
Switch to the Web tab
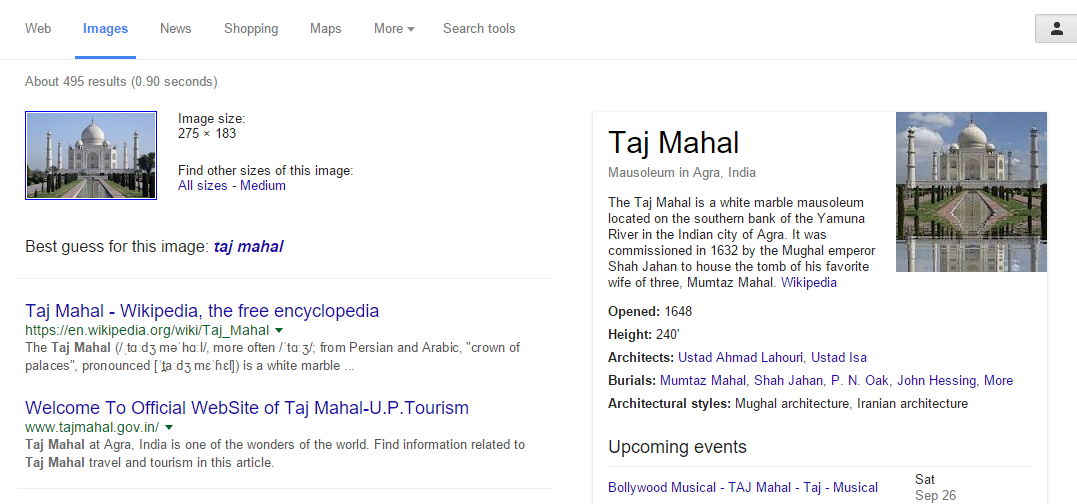(x=38, y=29)
